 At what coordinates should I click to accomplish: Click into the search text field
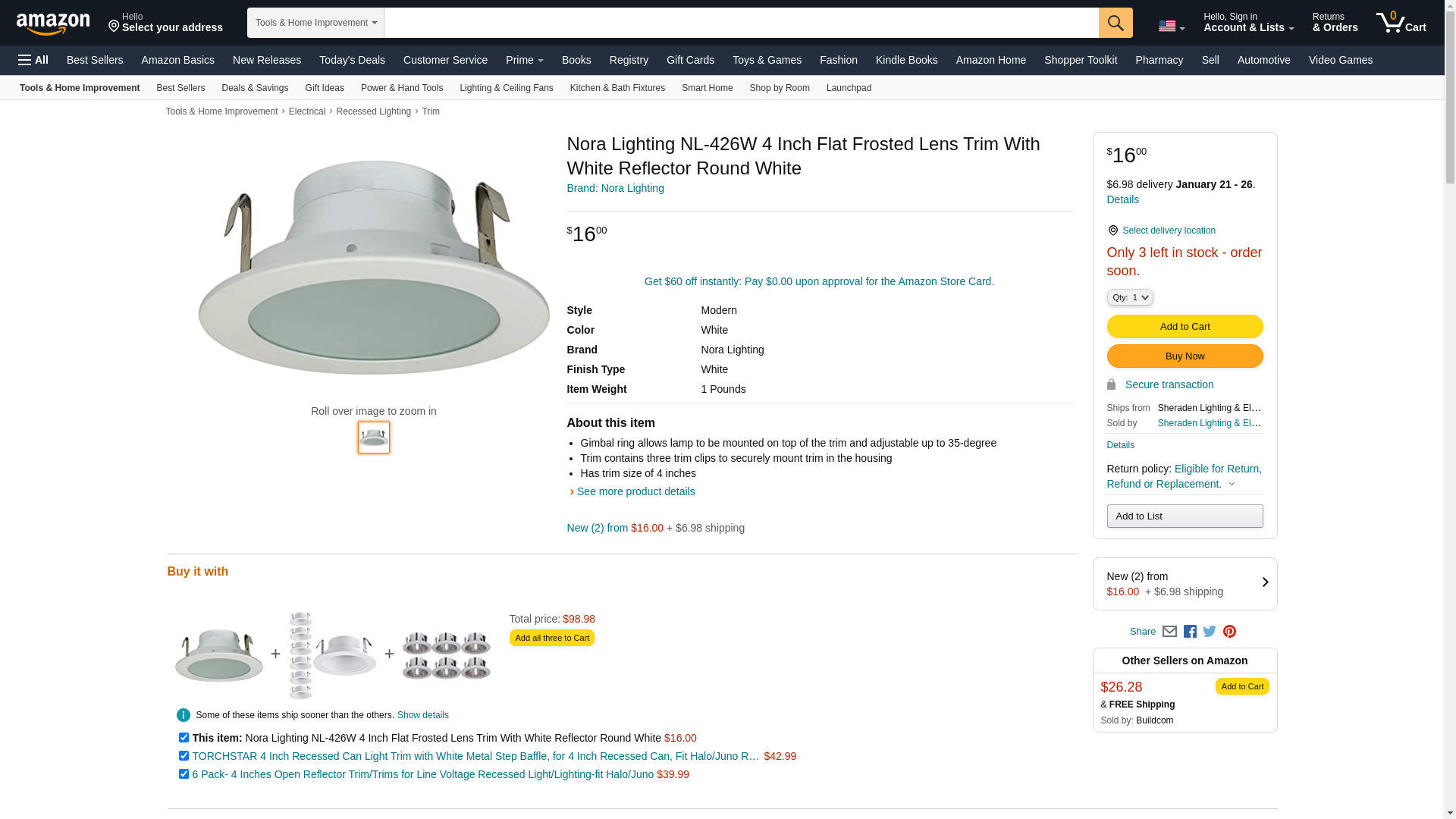(740, 23)
